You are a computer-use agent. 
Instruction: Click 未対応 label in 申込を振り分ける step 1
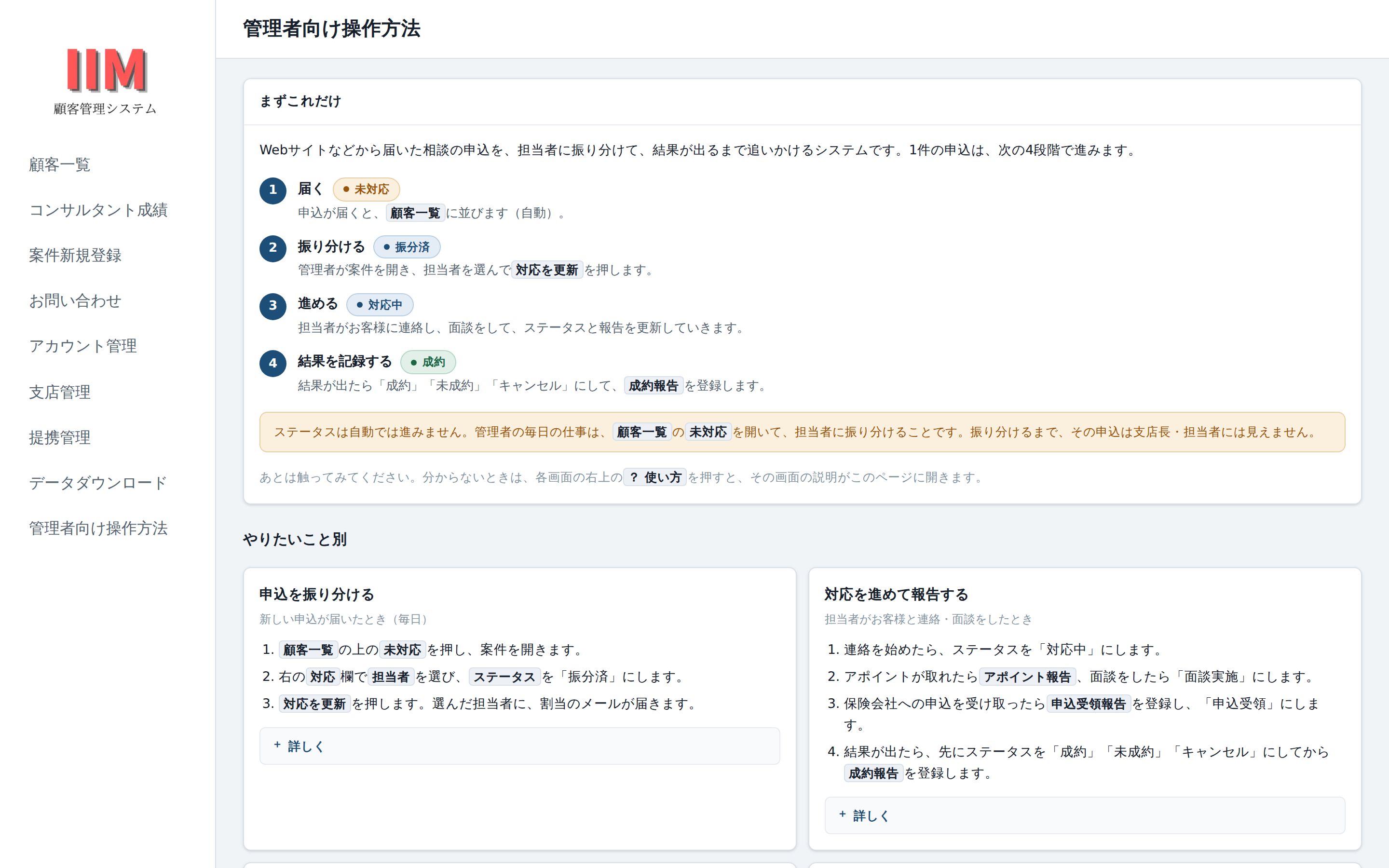tap(402, 650)
